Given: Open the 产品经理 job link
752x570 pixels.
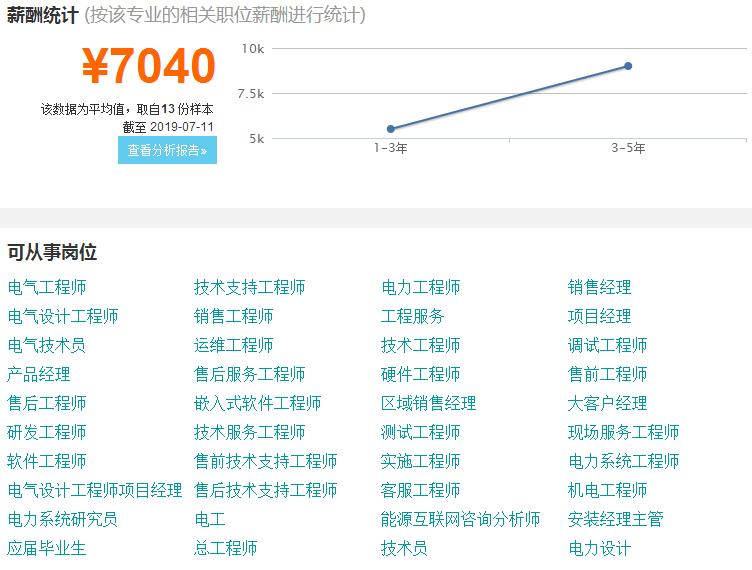Looking at the screenshot, I should click(x=39, y=374).
